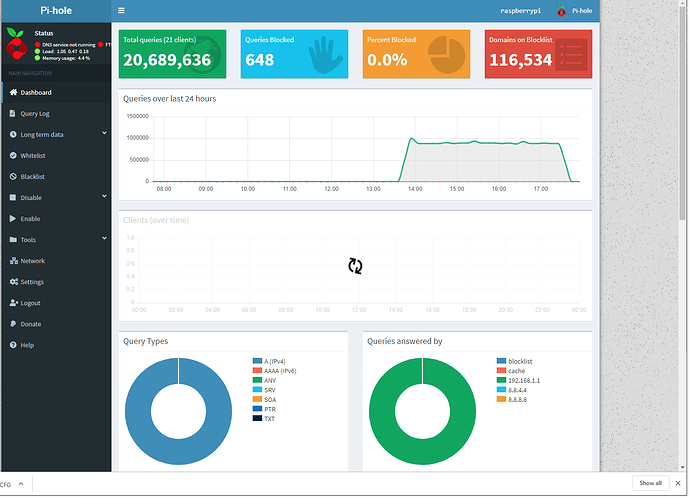Open the Help page in sidebar
Viewport: 690px width, 498px height.
pos(27,345)
